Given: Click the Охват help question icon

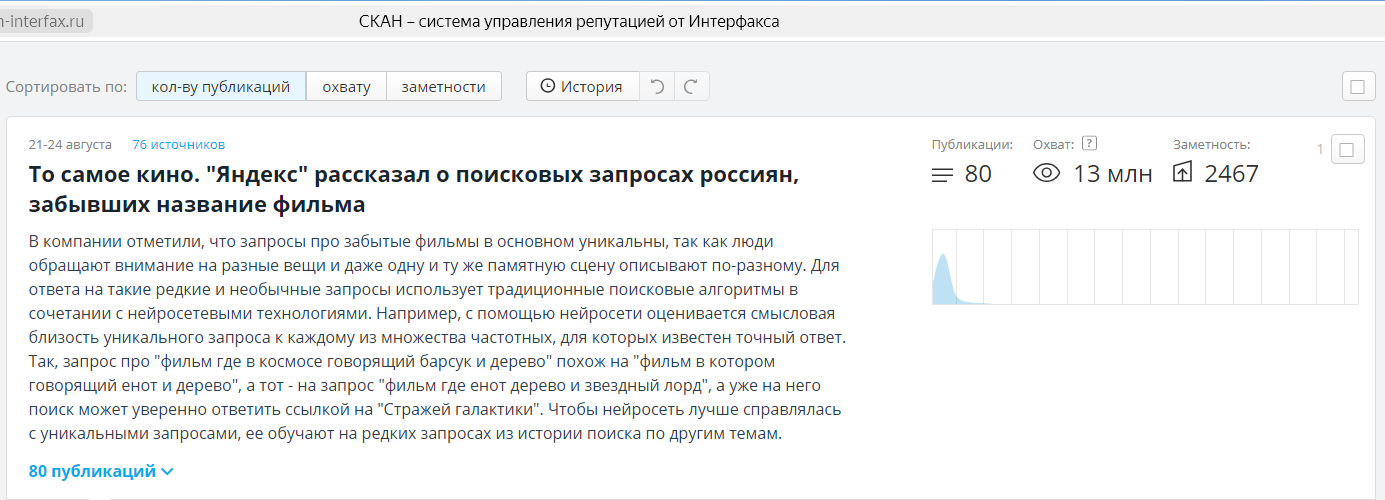Looking at the screenshot, I should (1090, 143).
